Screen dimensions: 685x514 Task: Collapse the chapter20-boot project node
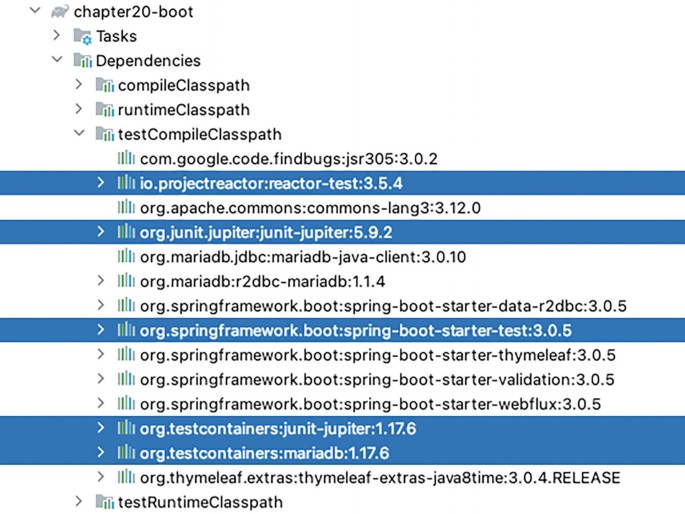point(36,12)
